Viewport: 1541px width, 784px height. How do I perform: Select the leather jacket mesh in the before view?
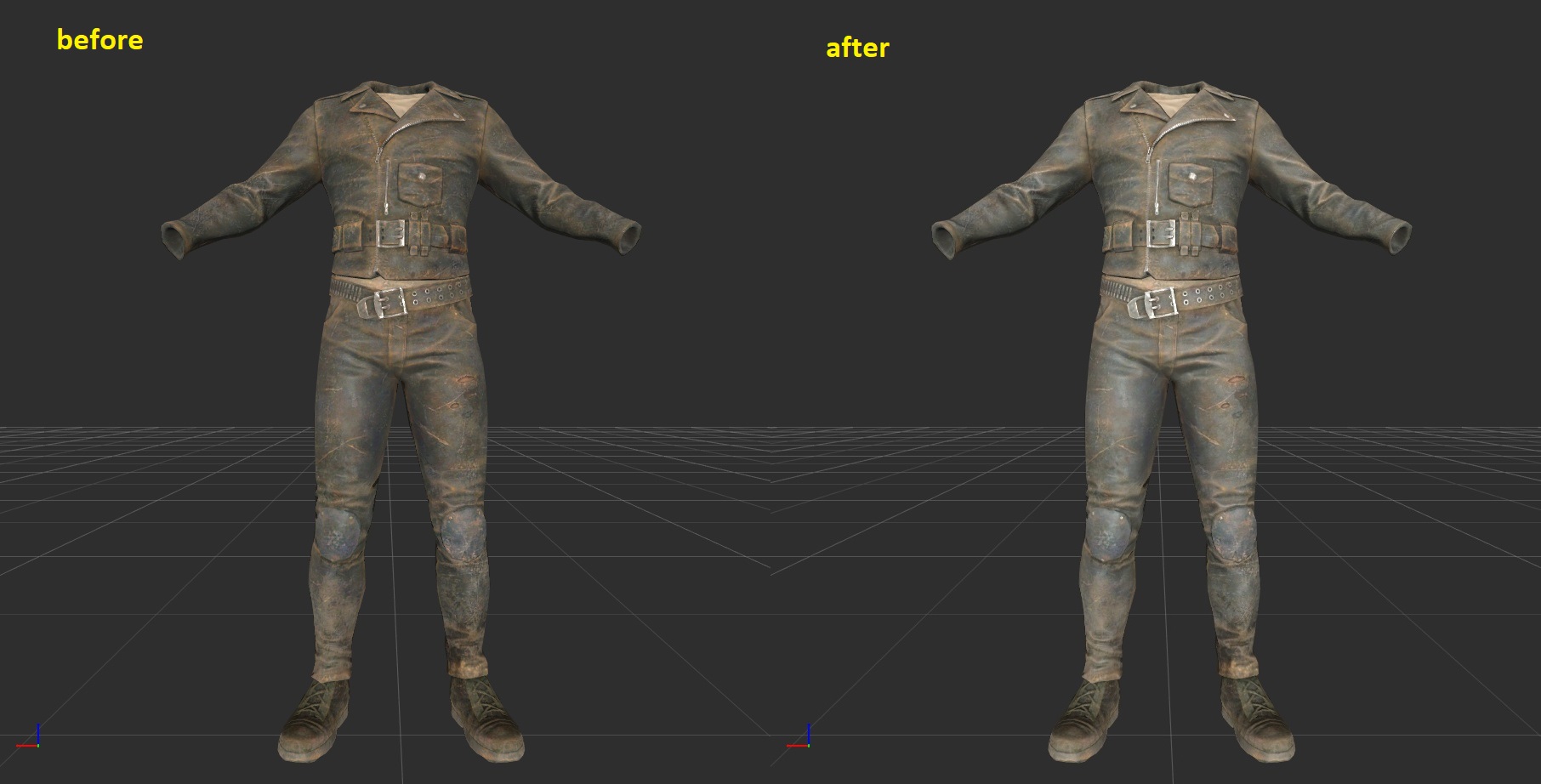pos(401,179)
